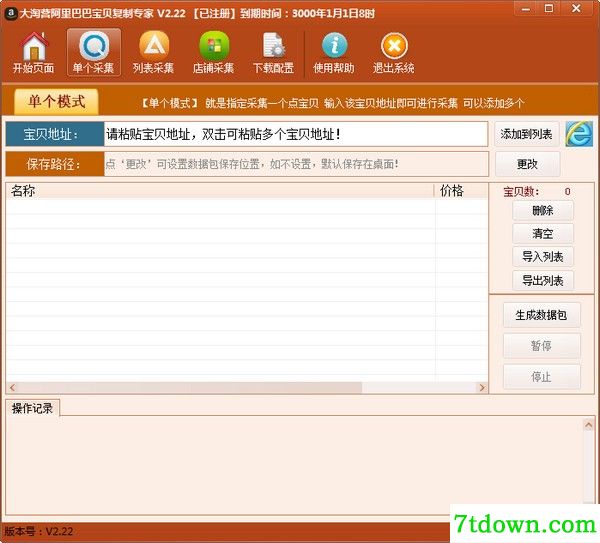Image resolution: width=600 pixels, height=543 pixels.
Task: Click the application logo in title bar
Action: (x=10, y=13)
